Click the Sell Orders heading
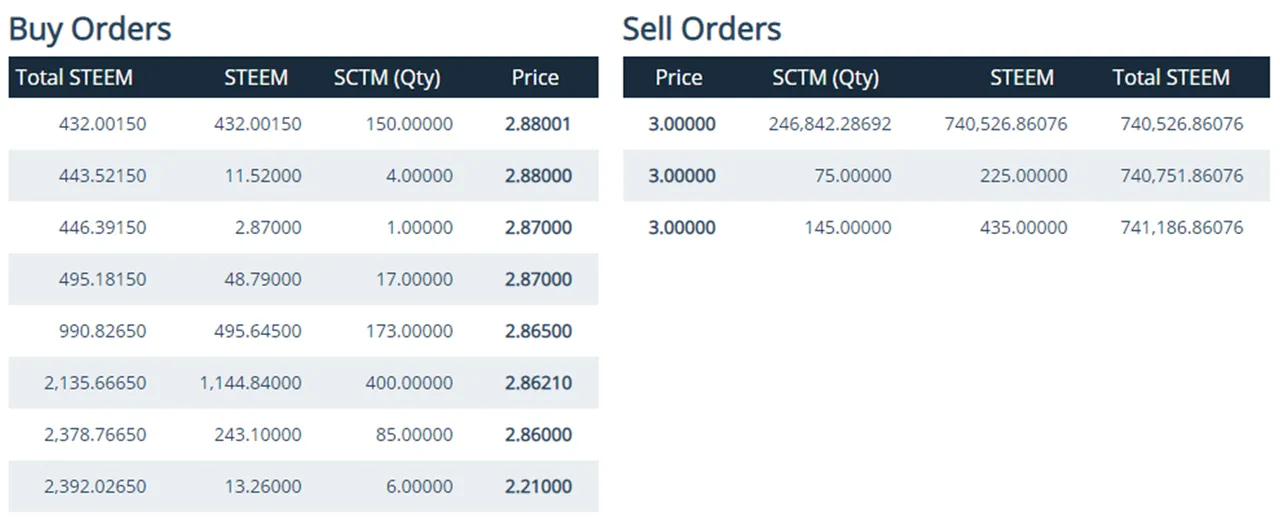Screen dimensions: 1280x528 (702, 28)
